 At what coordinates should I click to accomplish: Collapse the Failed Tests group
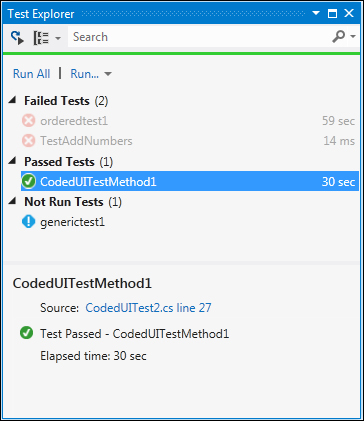[12, 100]
